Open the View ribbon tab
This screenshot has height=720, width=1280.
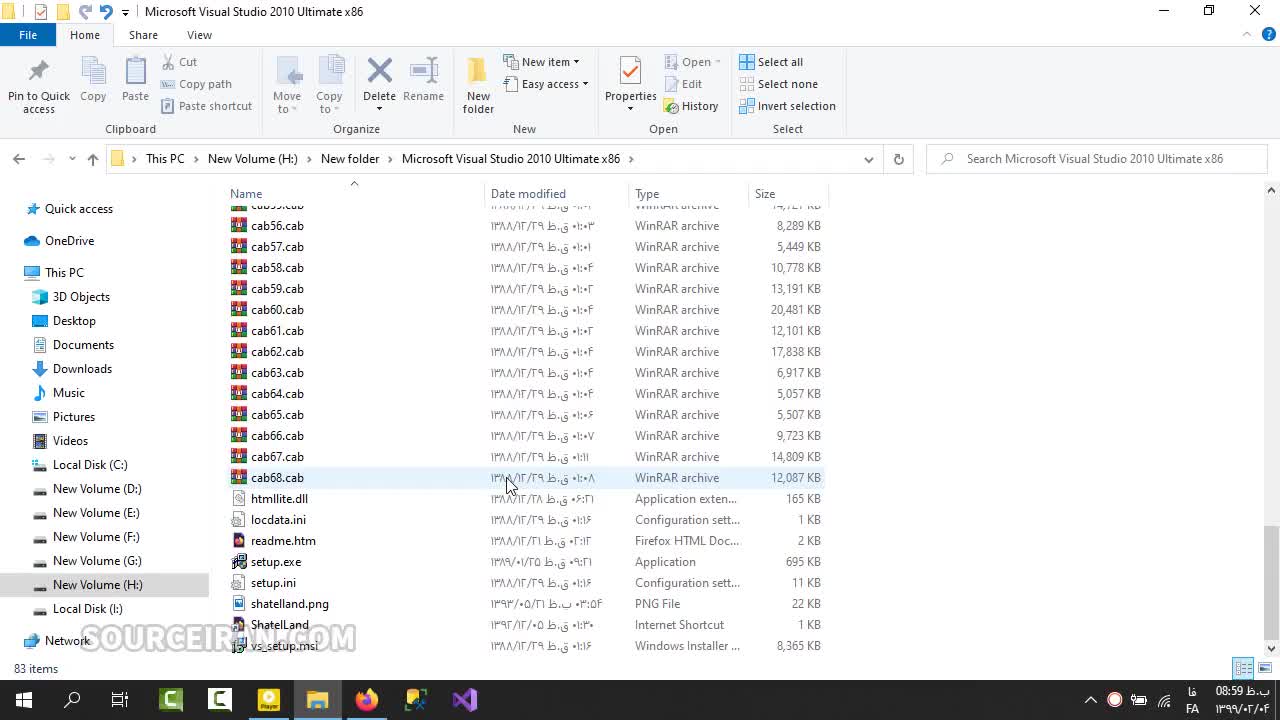pos(199,35)
